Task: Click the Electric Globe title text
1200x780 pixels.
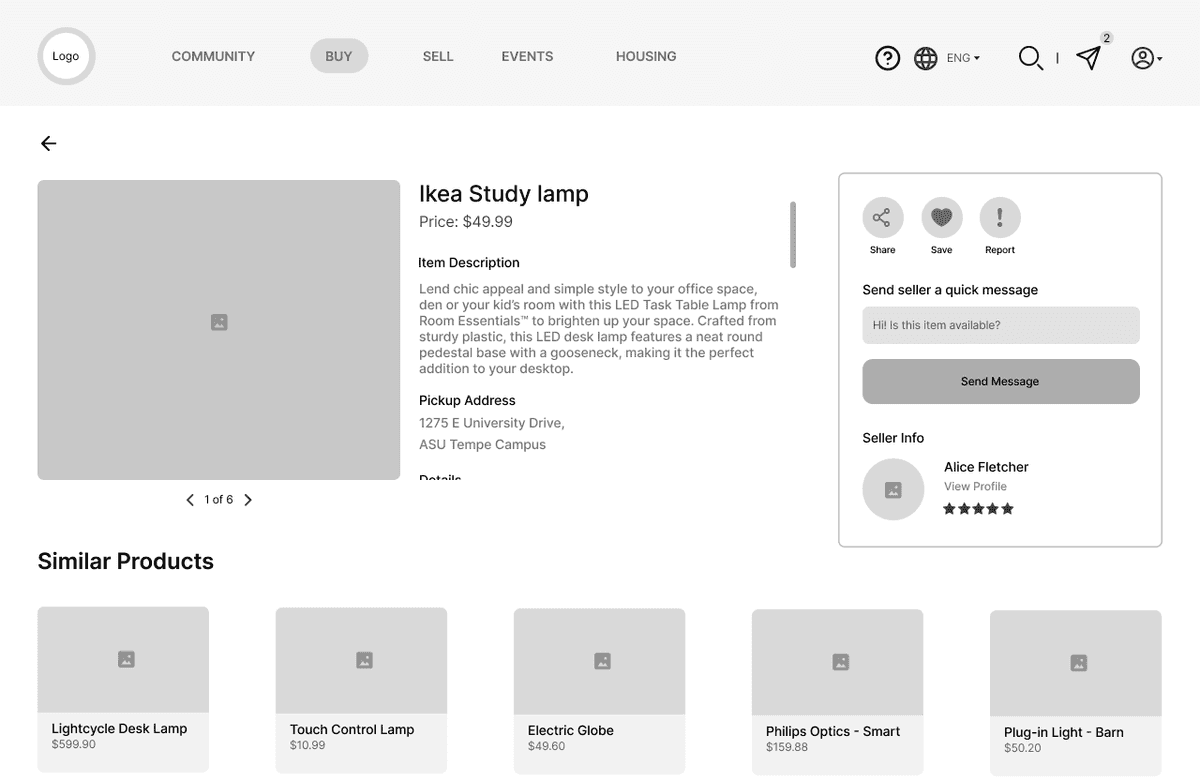Action: (x=571, y=730)
